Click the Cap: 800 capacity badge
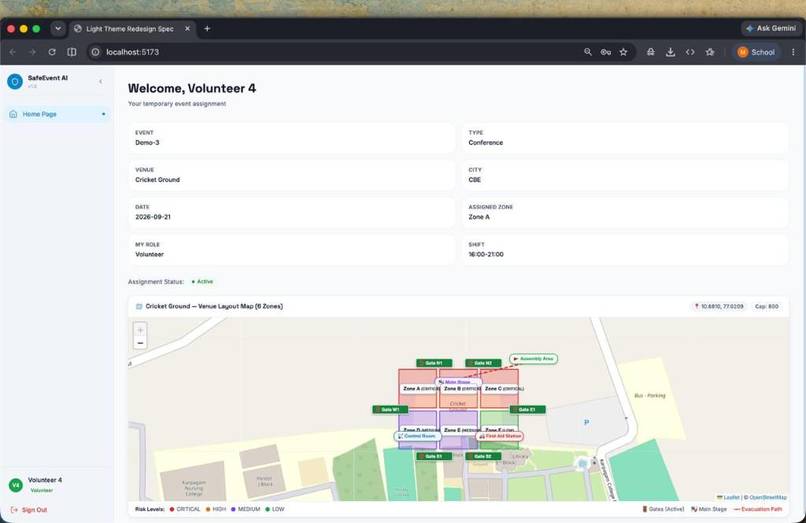Viewport: 806px width, 523px height. click(766, 306)
